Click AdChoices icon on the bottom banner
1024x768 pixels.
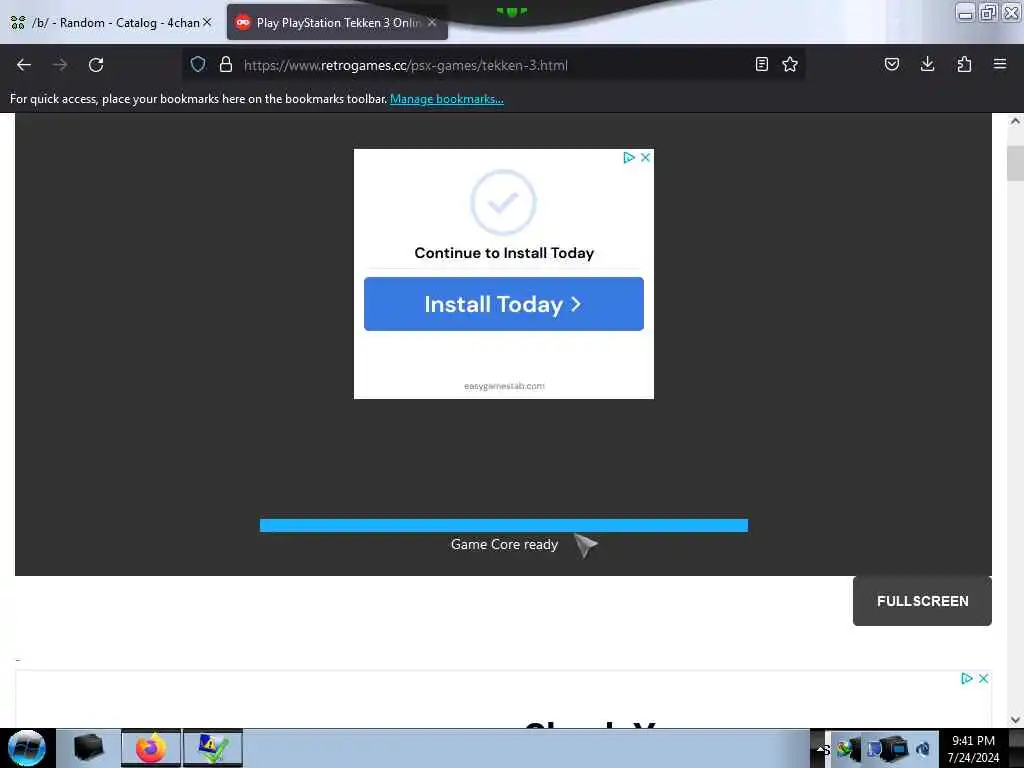coord(967,679)
